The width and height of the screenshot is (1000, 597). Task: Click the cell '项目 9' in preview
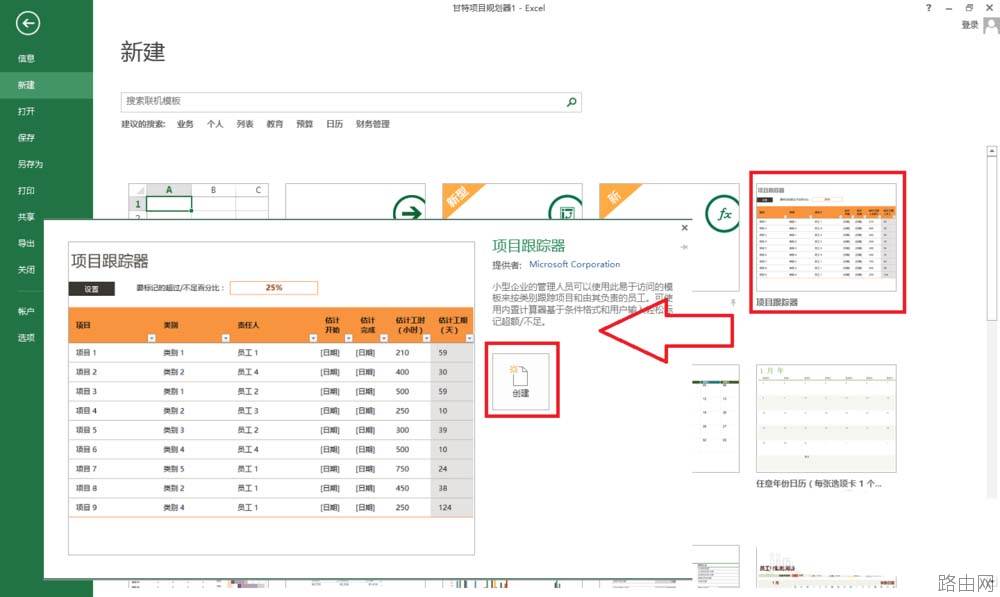click(x=86, y=508)
